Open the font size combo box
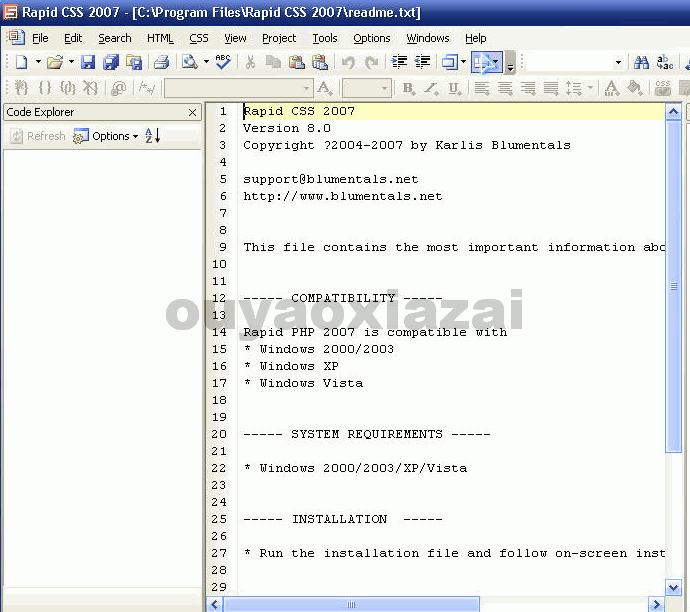The height and width of the screenshot is (612, 690). [x=367, y=88]
